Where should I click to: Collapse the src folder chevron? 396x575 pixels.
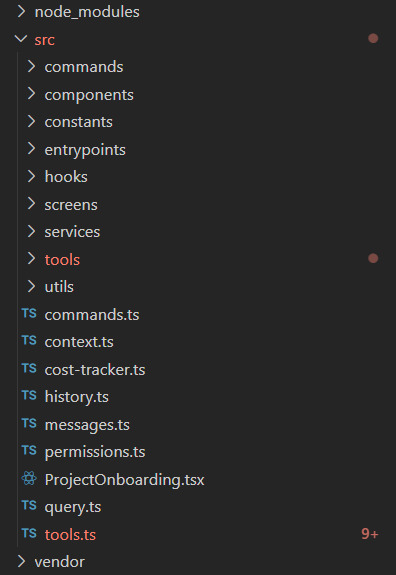coord(21,39)
